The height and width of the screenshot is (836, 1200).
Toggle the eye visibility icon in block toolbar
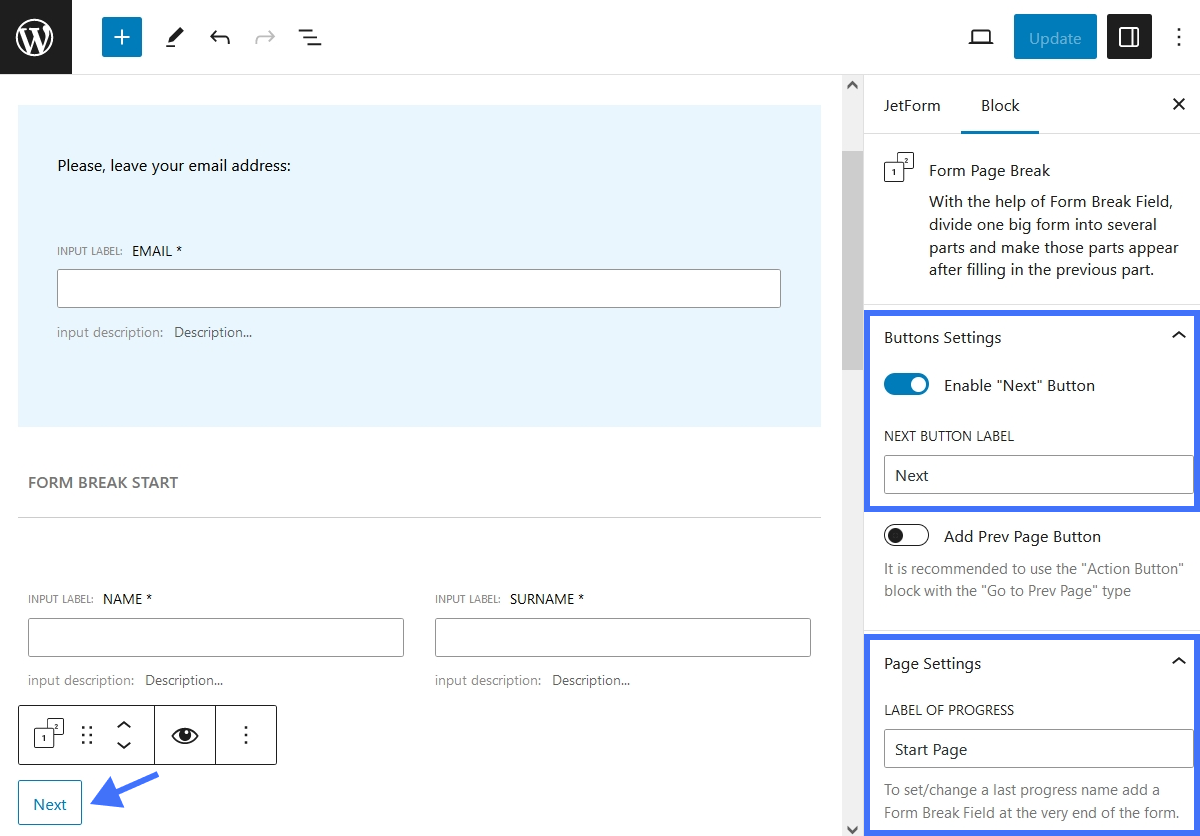click(185, 734)
